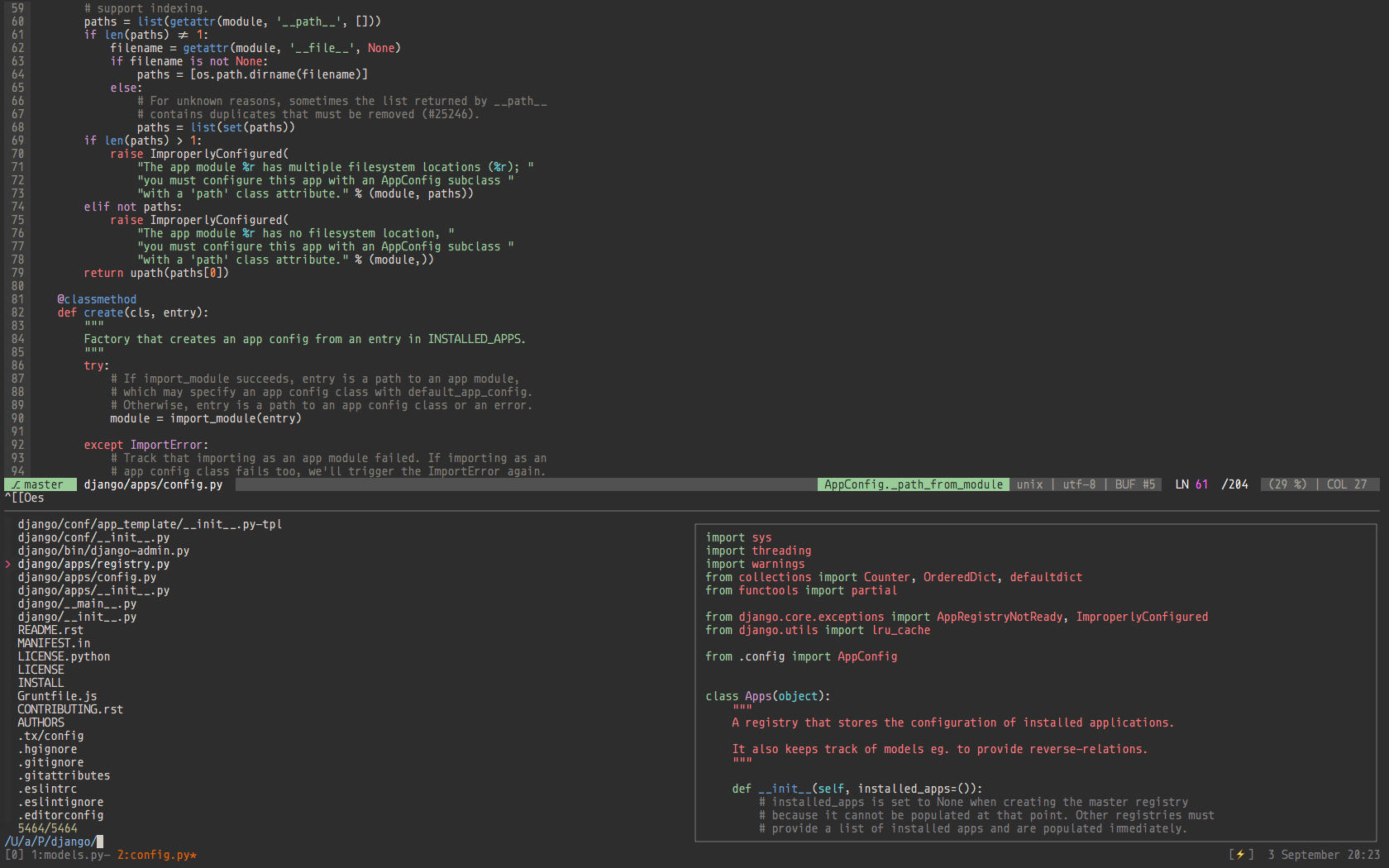Click return upath(paths[0]) on line 79
1389x868 pixels.
(156, 273)
